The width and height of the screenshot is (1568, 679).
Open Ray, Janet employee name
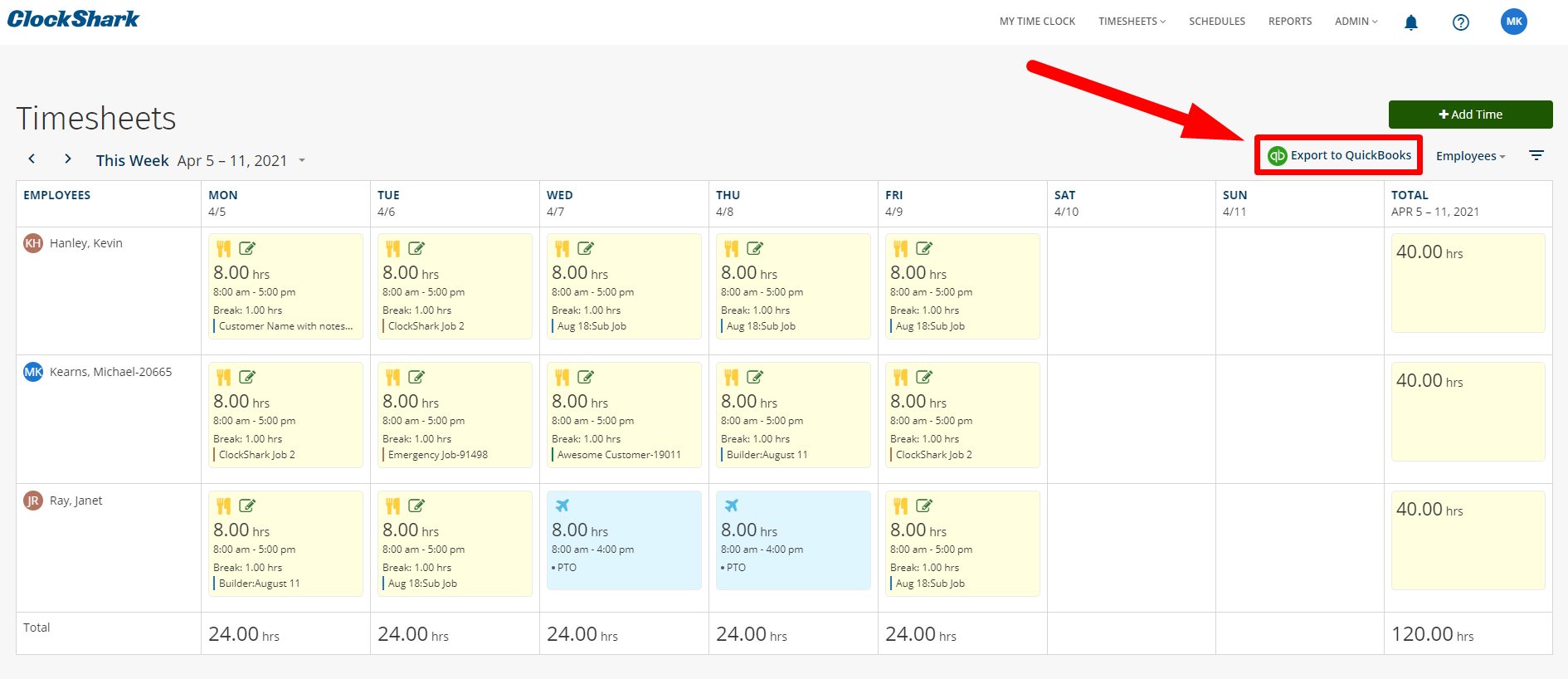(x=76, y=501)
